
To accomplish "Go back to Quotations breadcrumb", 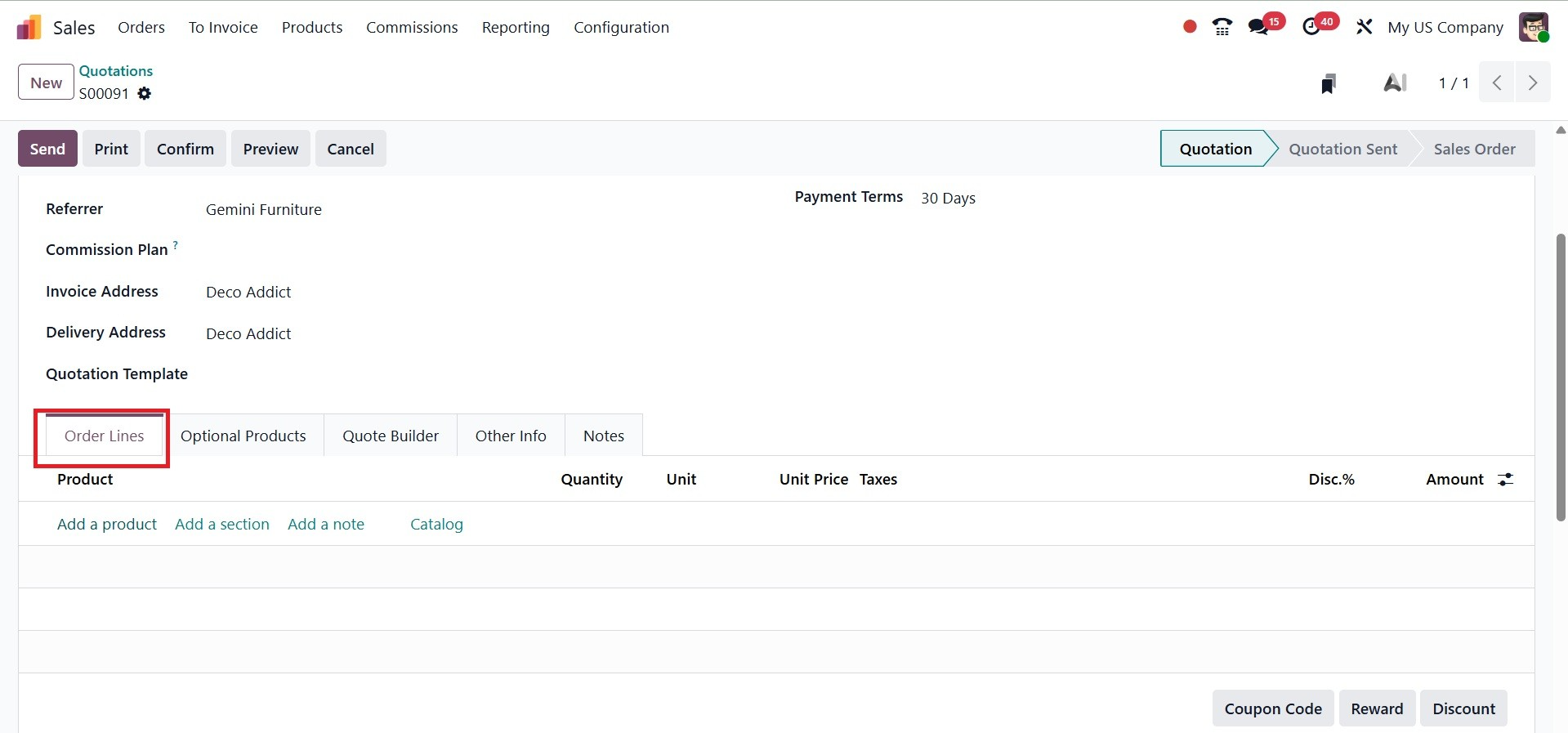I will (116, 71).
